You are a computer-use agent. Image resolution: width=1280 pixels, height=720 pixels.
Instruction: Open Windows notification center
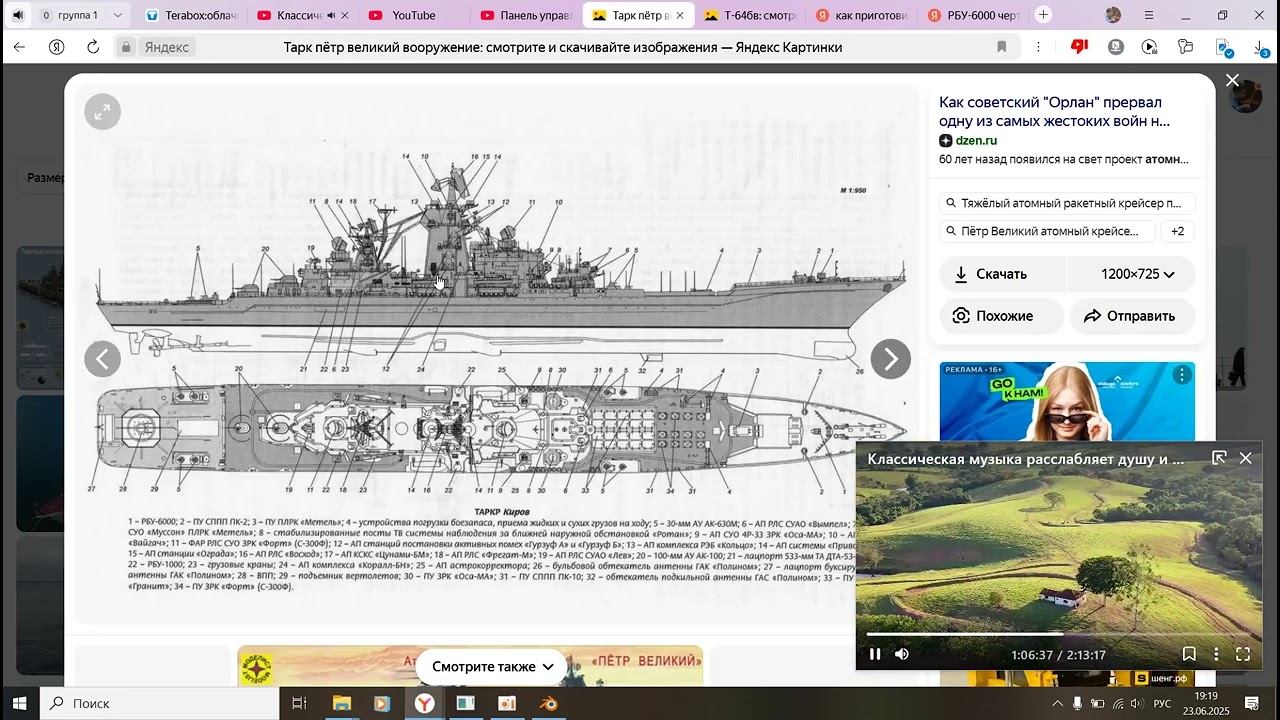(x=1251, y=703)
